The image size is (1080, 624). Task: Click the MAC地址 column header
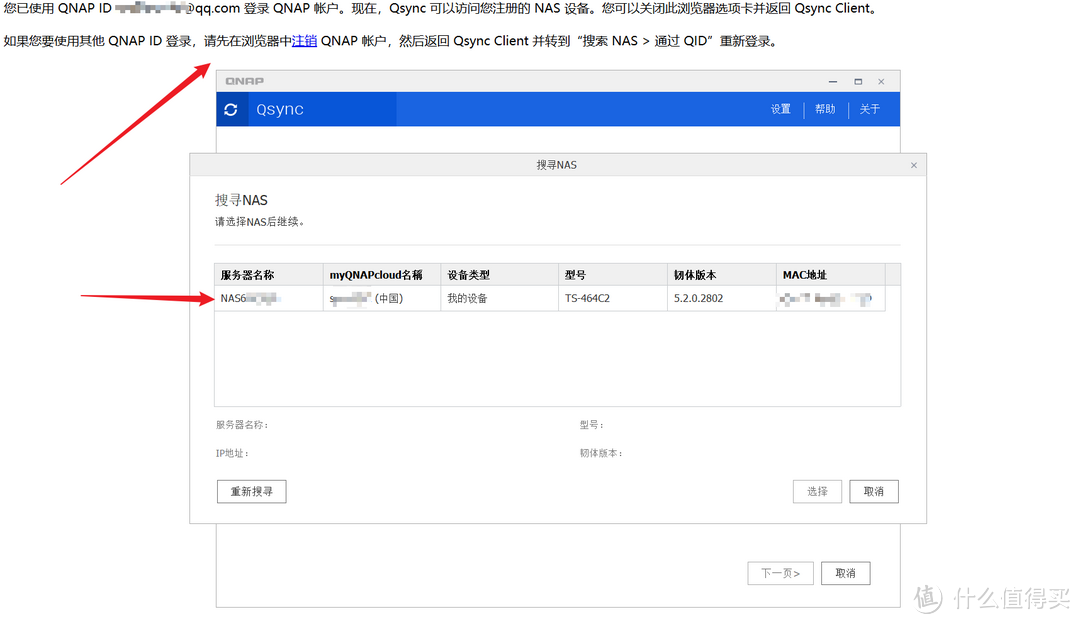point(806,274)
